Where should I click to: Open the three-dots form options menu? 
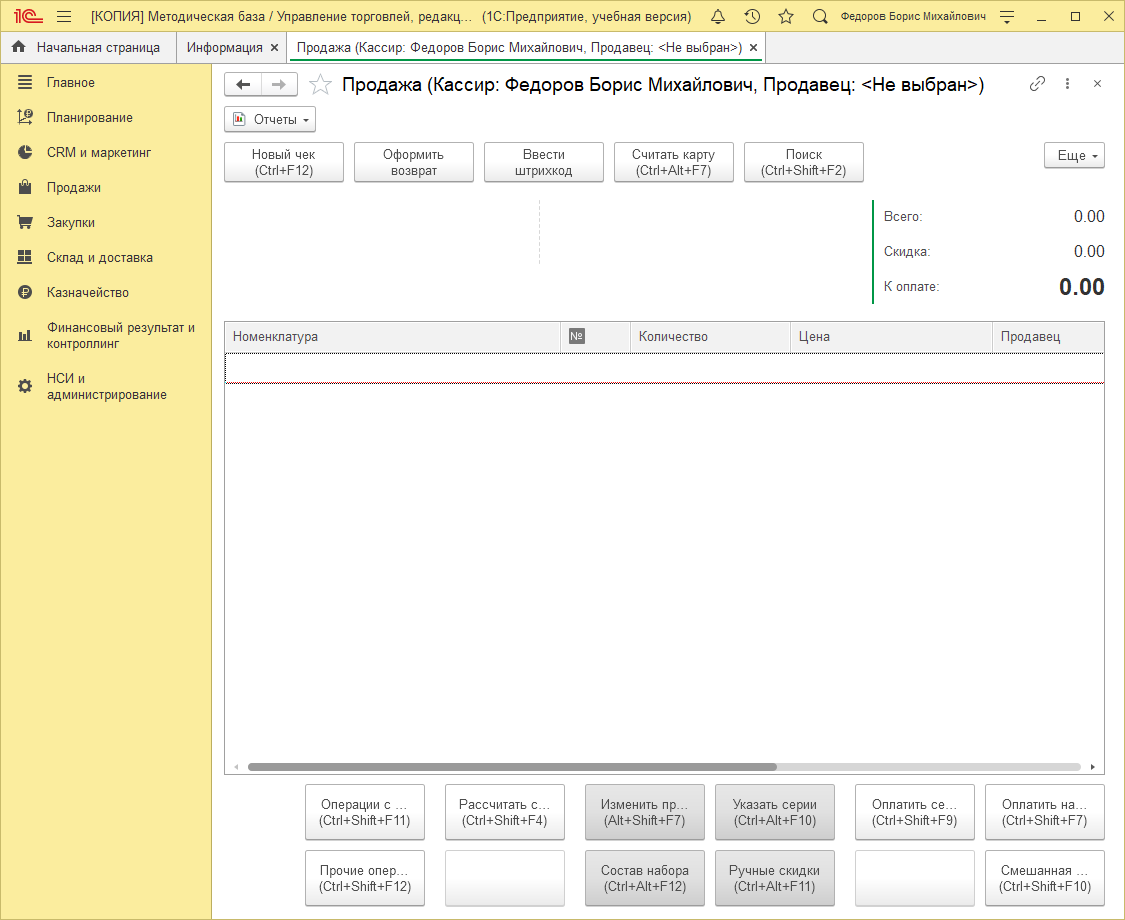pos(1067,84)
